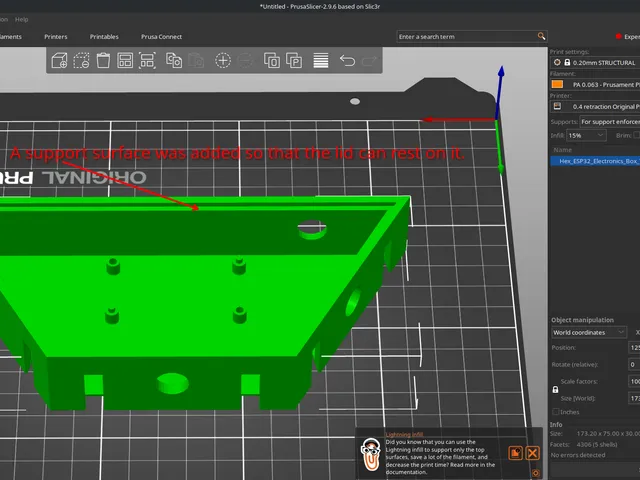Close the Lightning infill hint notification

coord(533,453)
